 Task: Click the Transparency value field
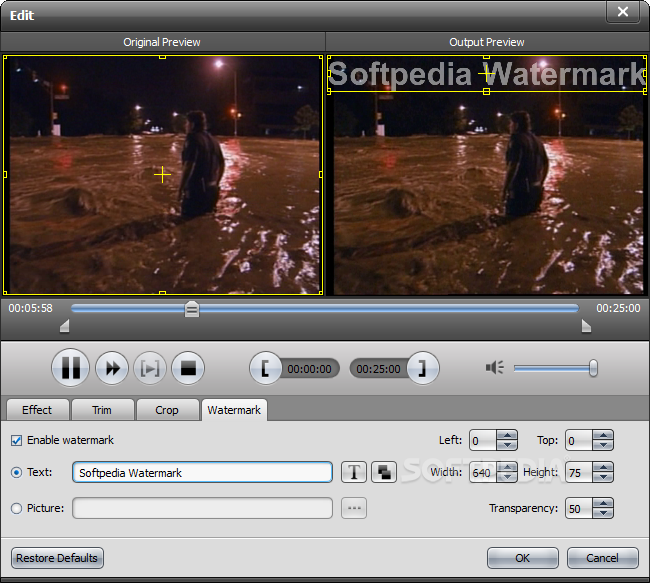[579, 508]
